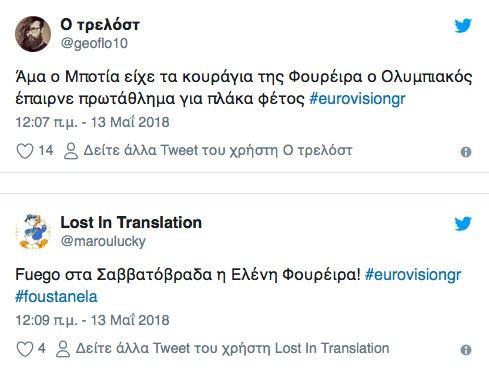
Task: Open the #foustanela hashtag
Action: click(x=56, y=297)
